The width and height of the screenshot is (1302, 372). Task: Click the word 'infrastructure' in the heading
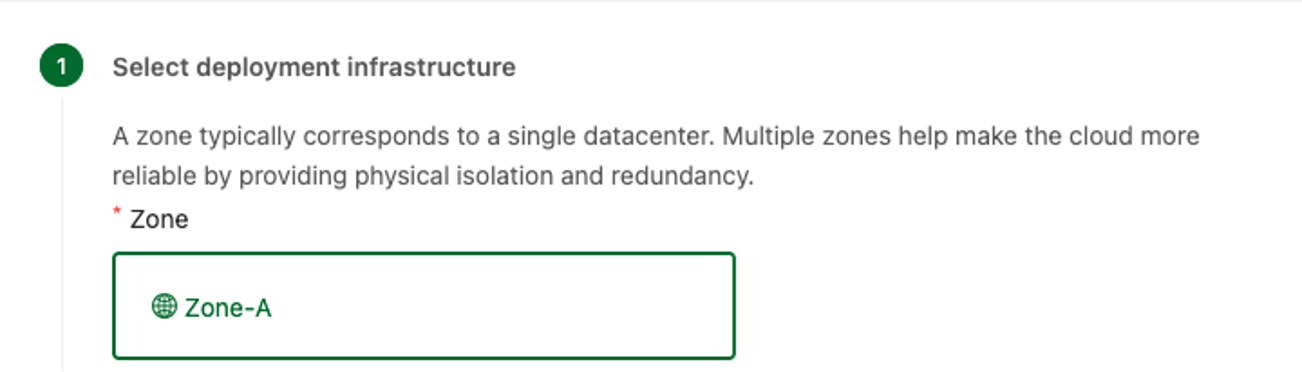point(432,67)
